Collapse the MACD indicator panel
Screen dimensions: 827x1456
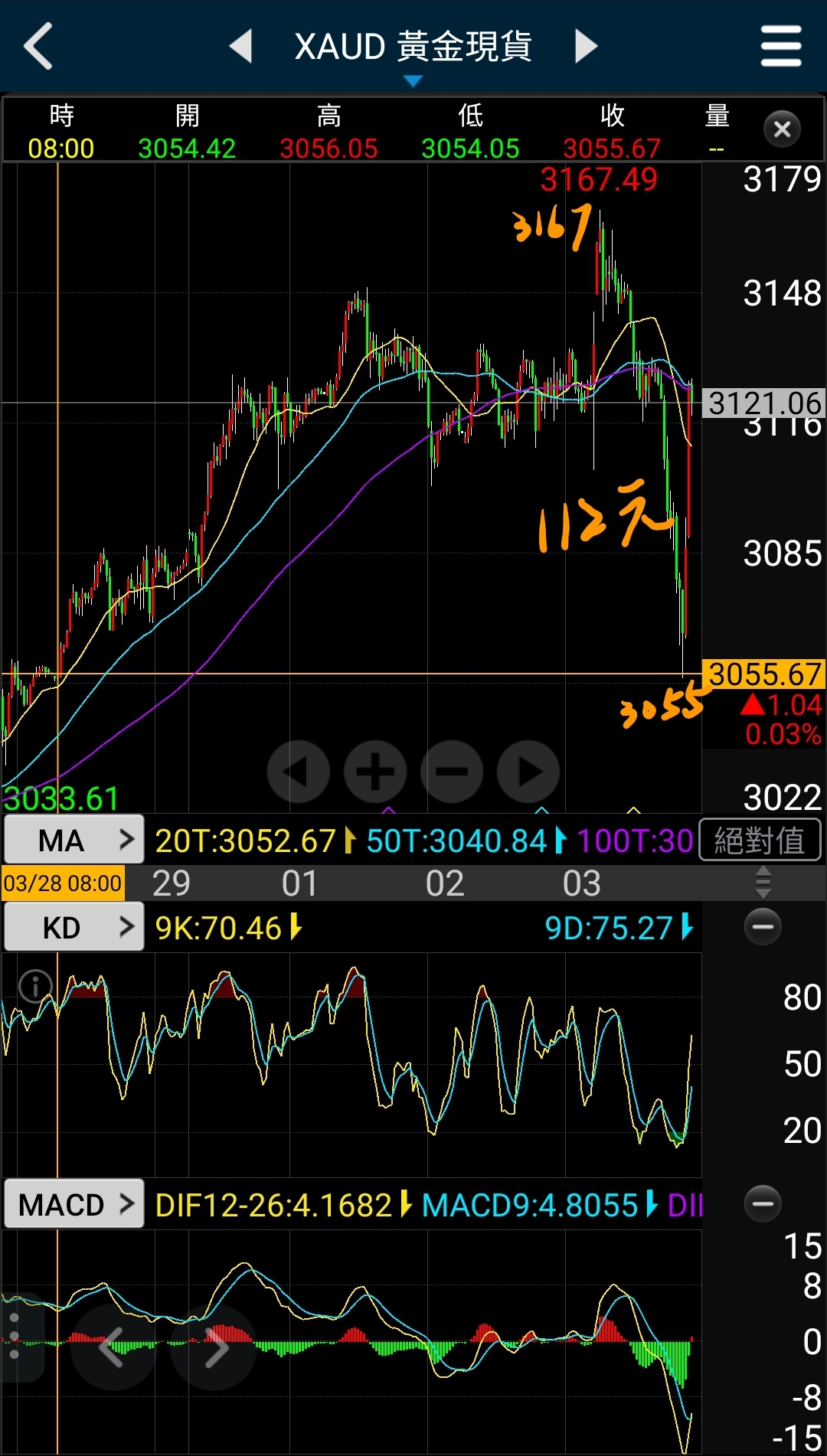tap(763, 1204)
